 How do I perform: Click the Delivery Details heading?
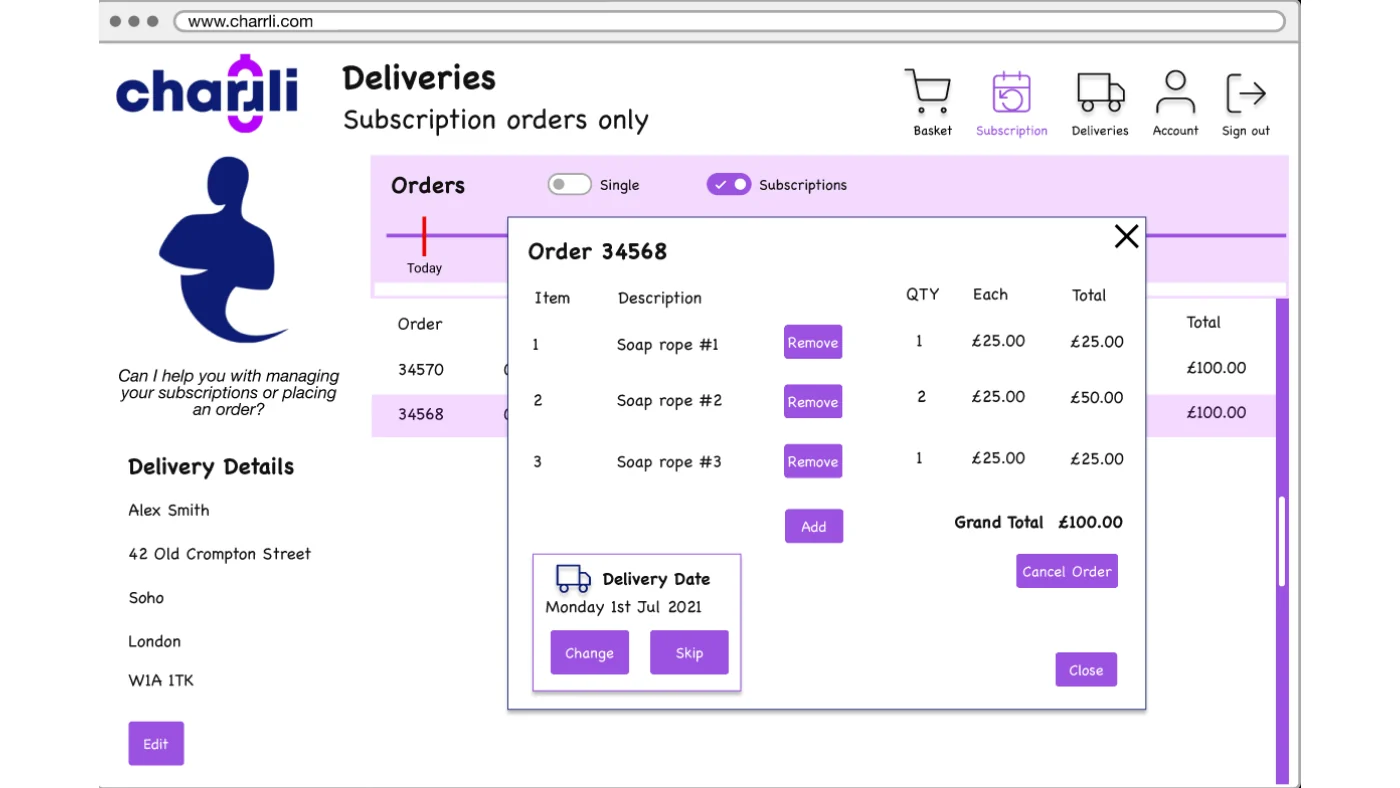[x=211, y=467]
